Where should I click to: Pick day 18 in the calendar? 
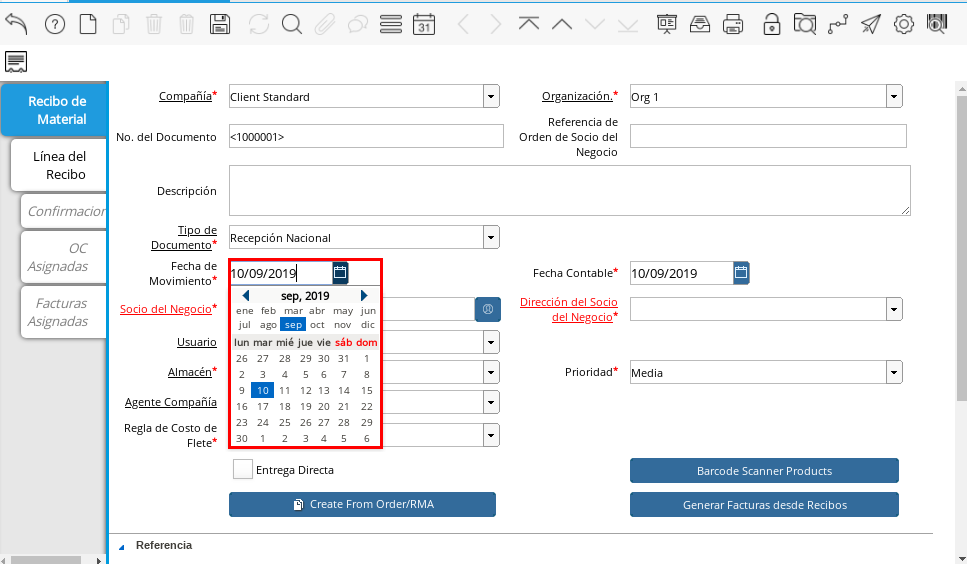284,407
